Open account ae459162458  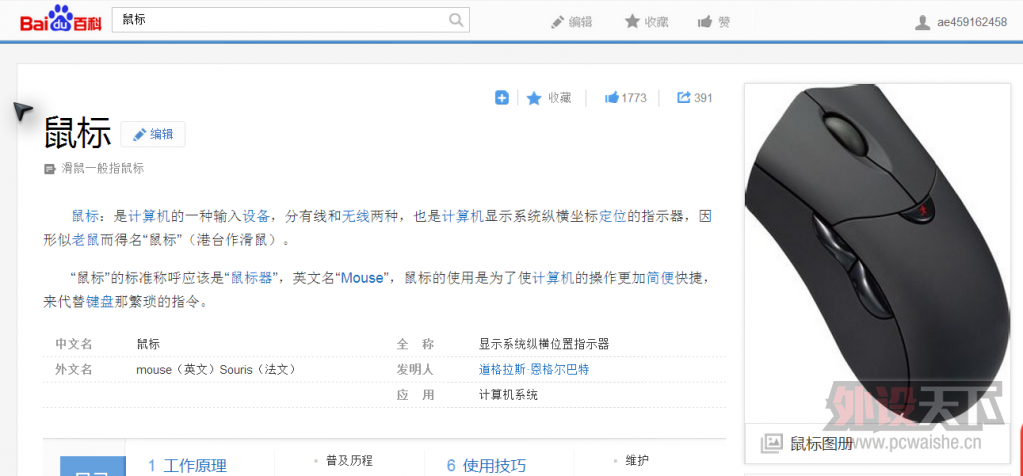(x=972, y=22)
